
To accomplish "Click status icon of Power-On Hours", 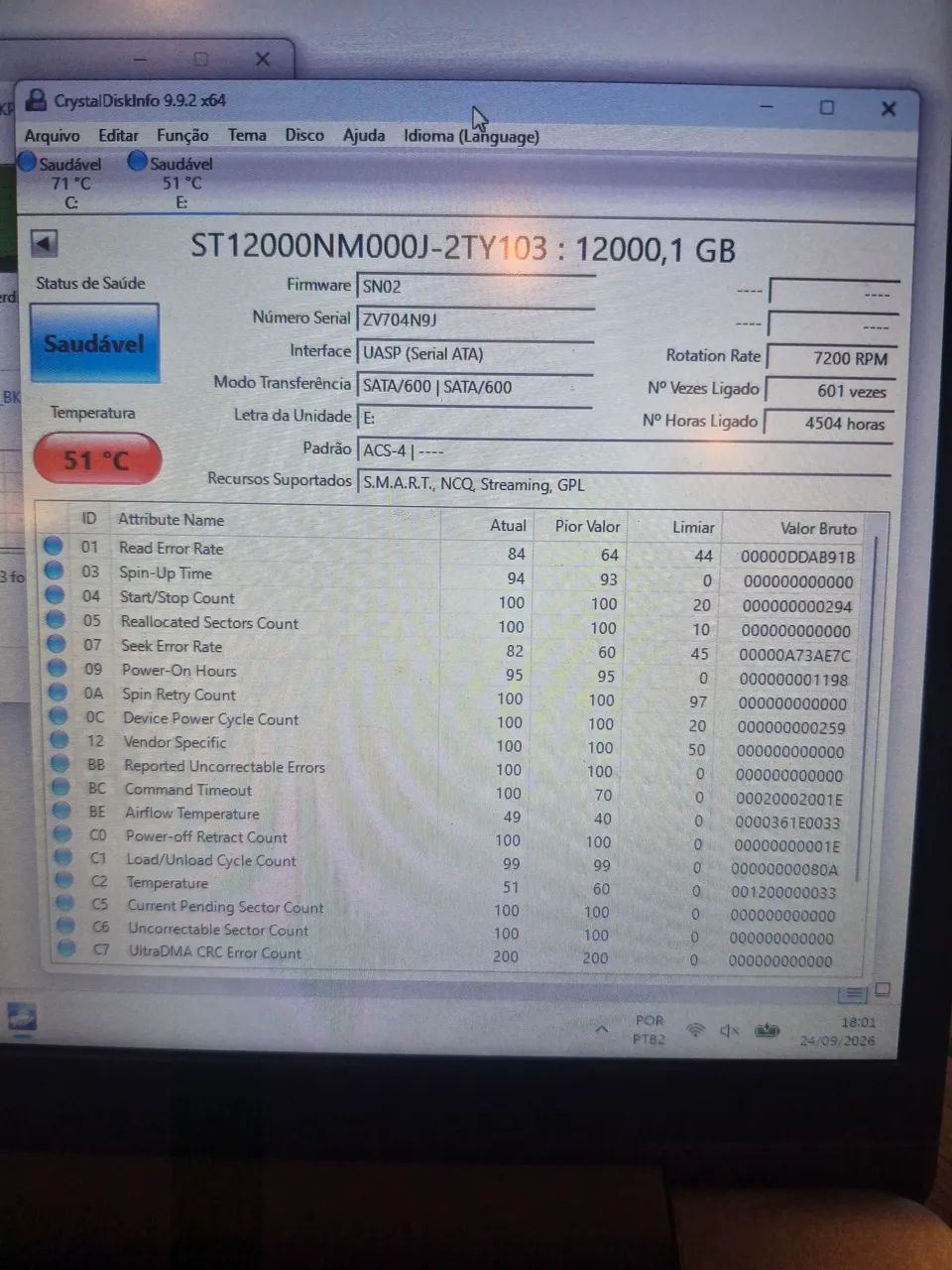I will (58, 668).
